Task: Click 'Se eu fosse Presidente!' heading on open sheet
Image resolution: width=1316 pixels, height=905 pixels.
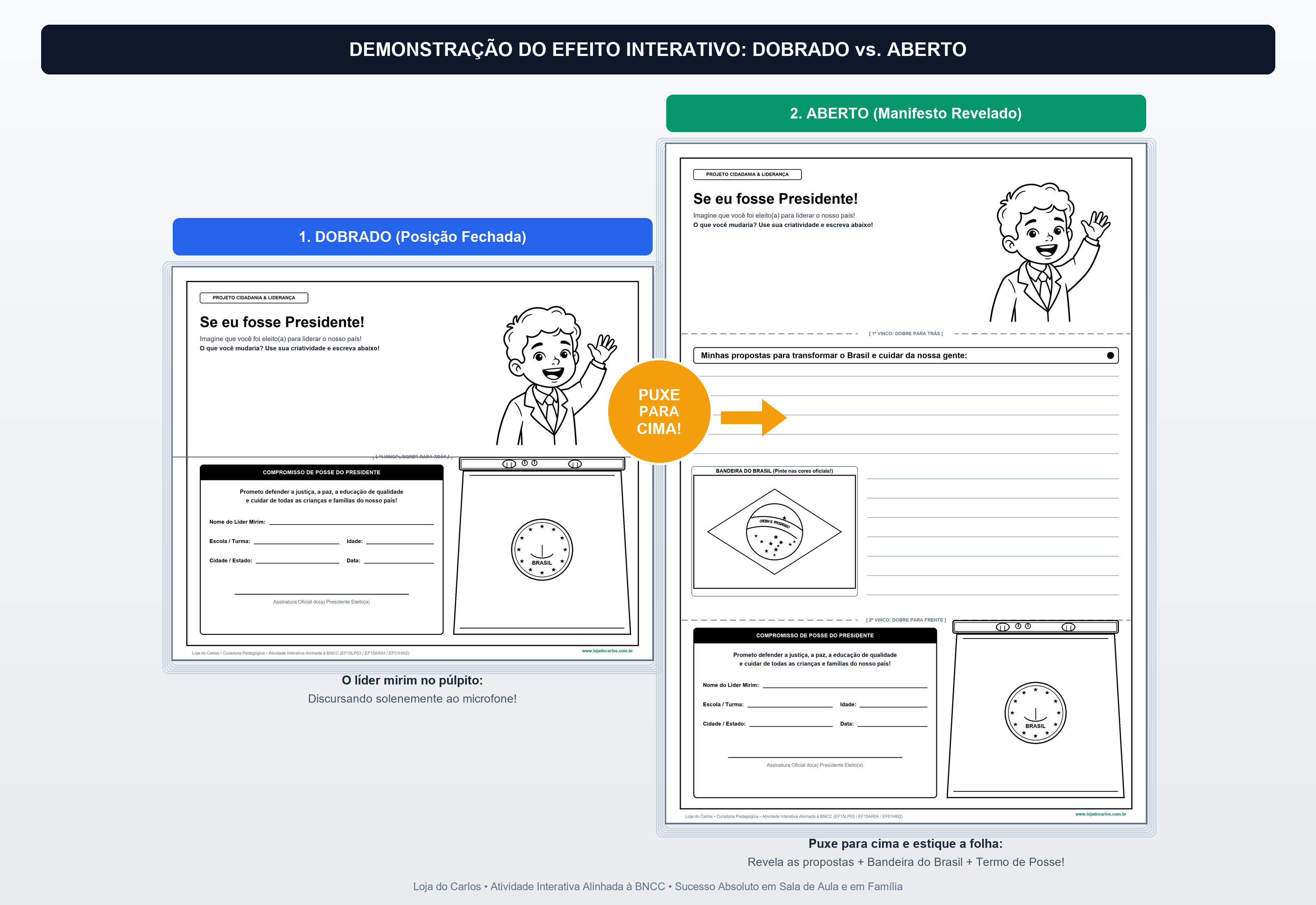Action: click(775, 199)
